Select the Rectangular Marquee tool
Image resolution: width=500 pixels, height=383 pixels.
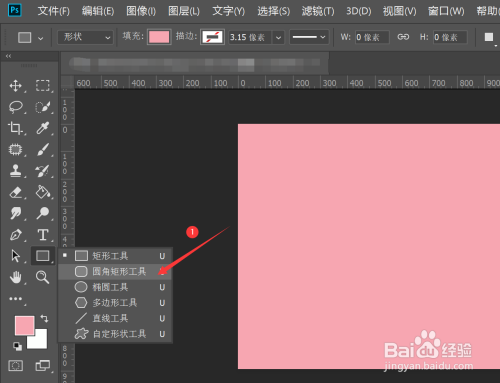tap(43, 86)
